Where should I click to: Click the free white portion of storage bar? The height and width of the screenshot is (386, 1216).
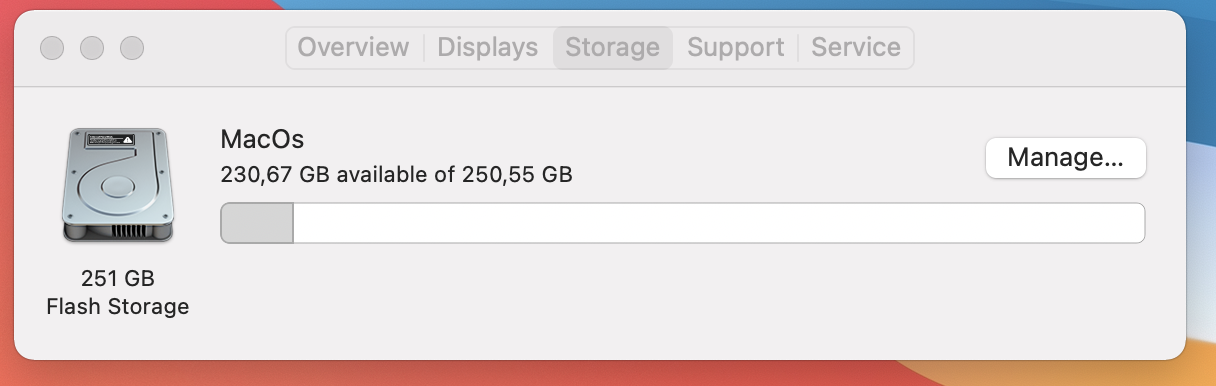coord(719,223)
